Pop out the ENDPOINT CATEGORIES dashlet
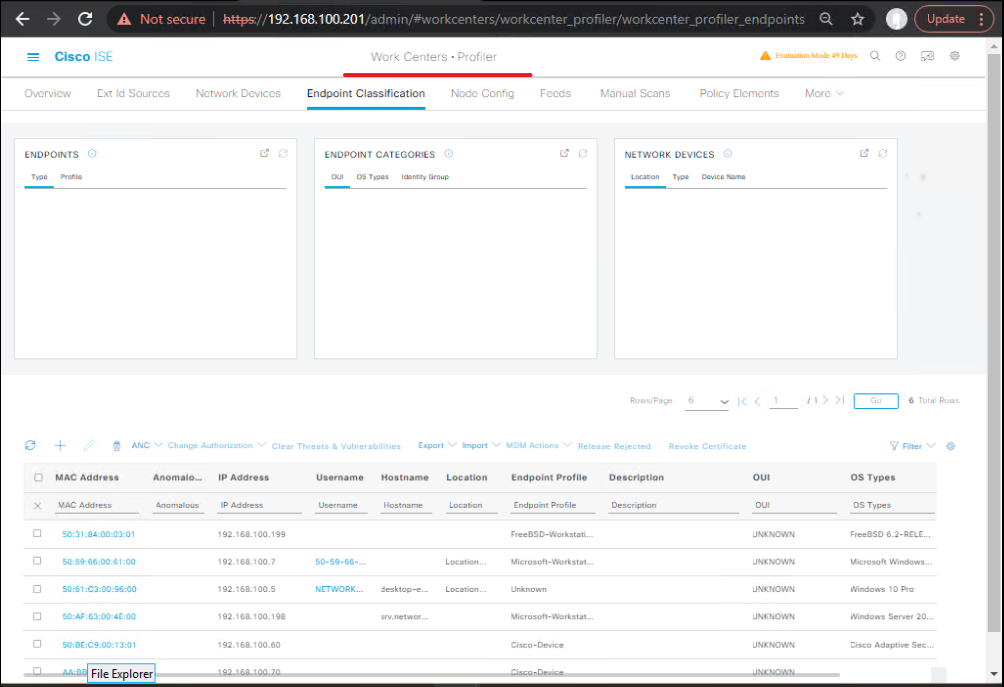 point(564,154)
